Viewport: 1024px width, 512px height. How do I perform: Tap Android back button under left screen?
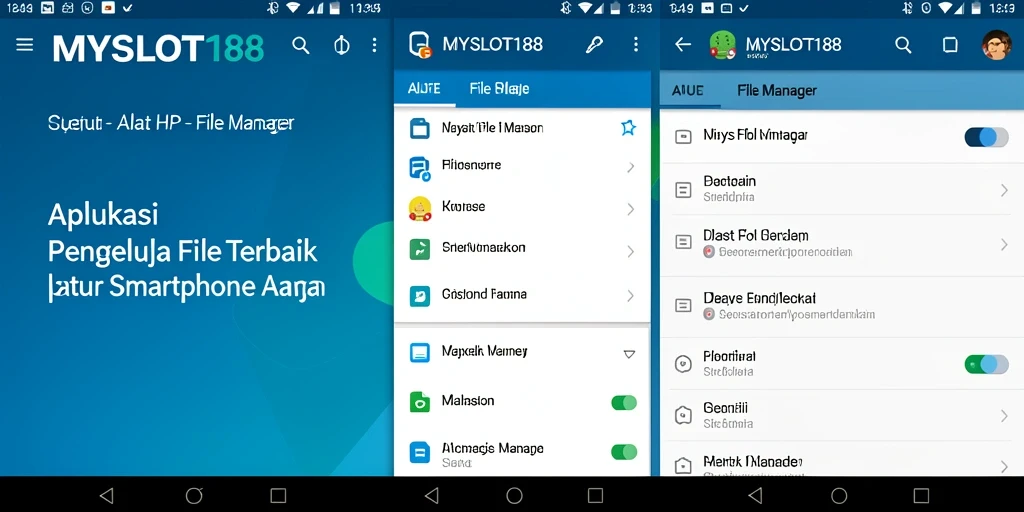click(x=106, y=496)
